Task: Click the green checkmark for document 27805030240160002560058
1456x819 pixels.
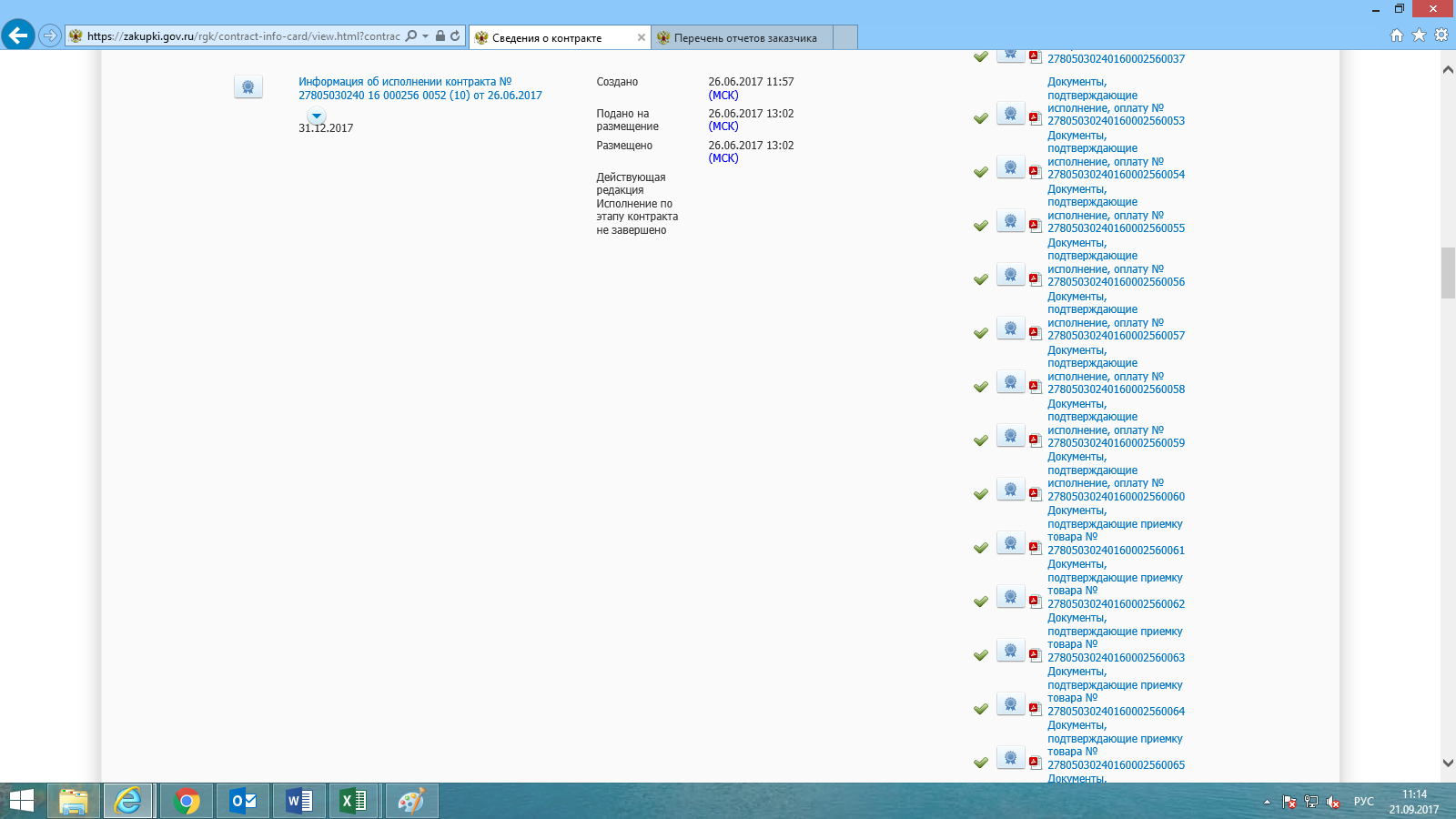Action: [981, 387]
